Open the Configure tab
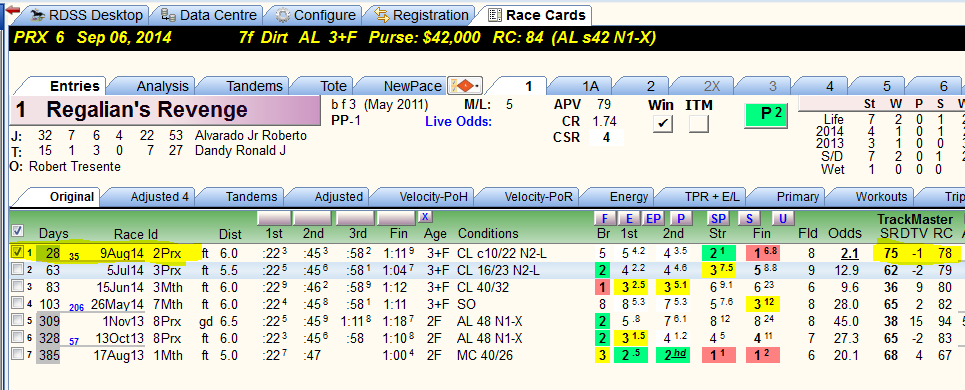Image resolution: width=965 pixels, height=390 pixels. [x=316, y=15]
